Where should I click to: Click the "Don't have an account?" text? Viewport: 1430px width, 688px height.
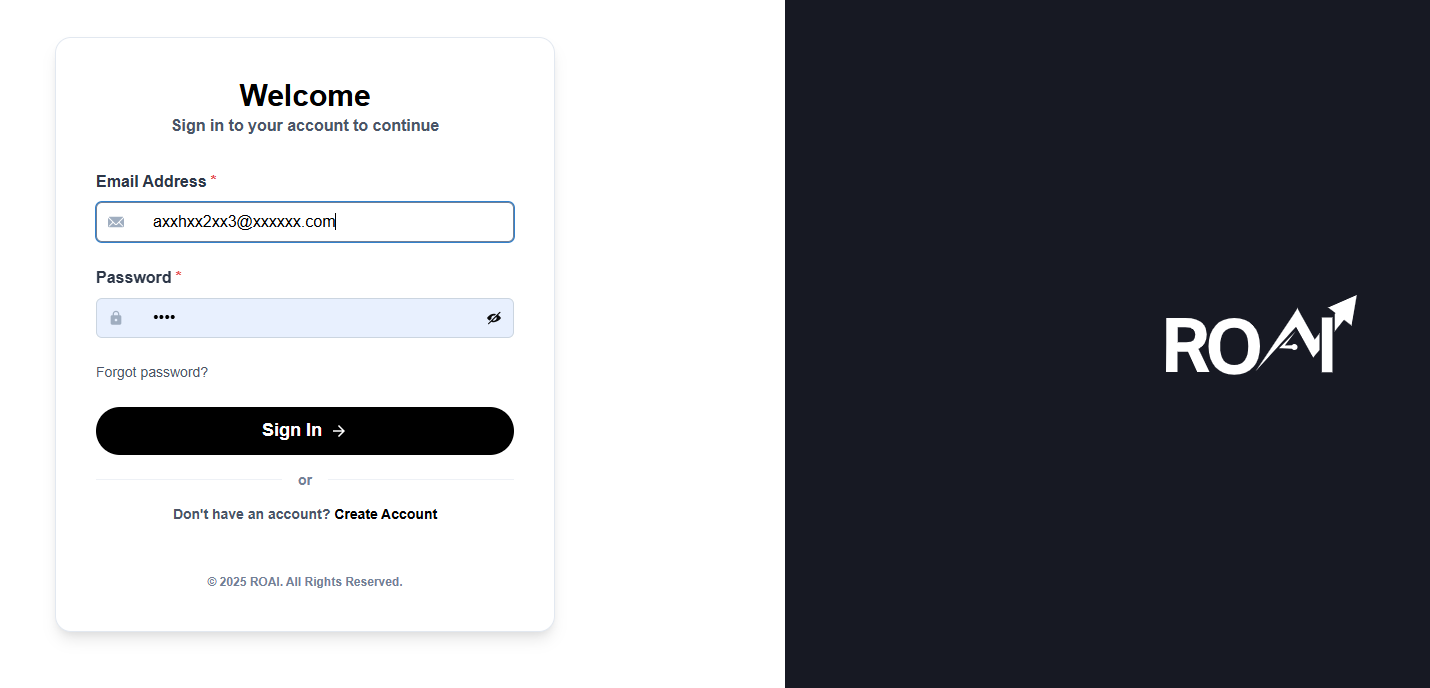251,514
